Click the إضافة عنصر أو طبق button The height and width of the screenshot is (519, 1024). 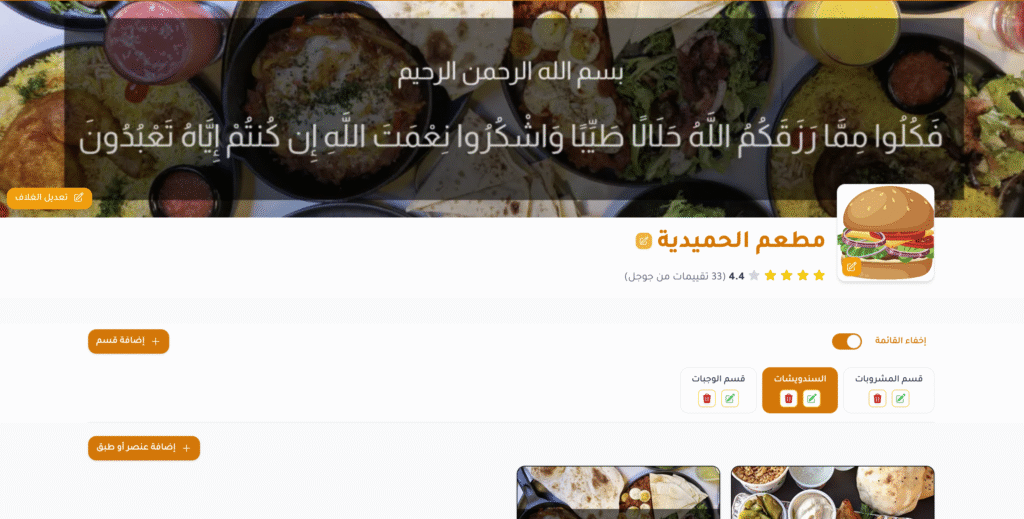144,448
